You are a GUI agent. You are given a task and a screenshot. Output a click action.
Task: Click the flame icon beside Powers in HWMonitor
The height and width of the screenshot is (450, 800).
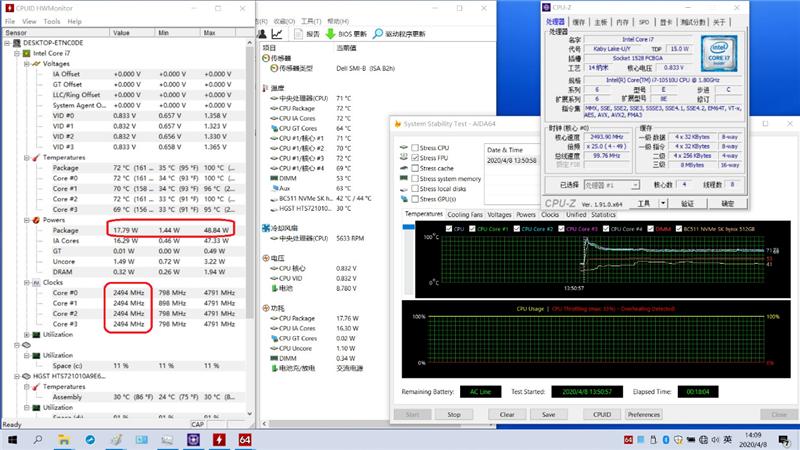(x=34, y=219)
